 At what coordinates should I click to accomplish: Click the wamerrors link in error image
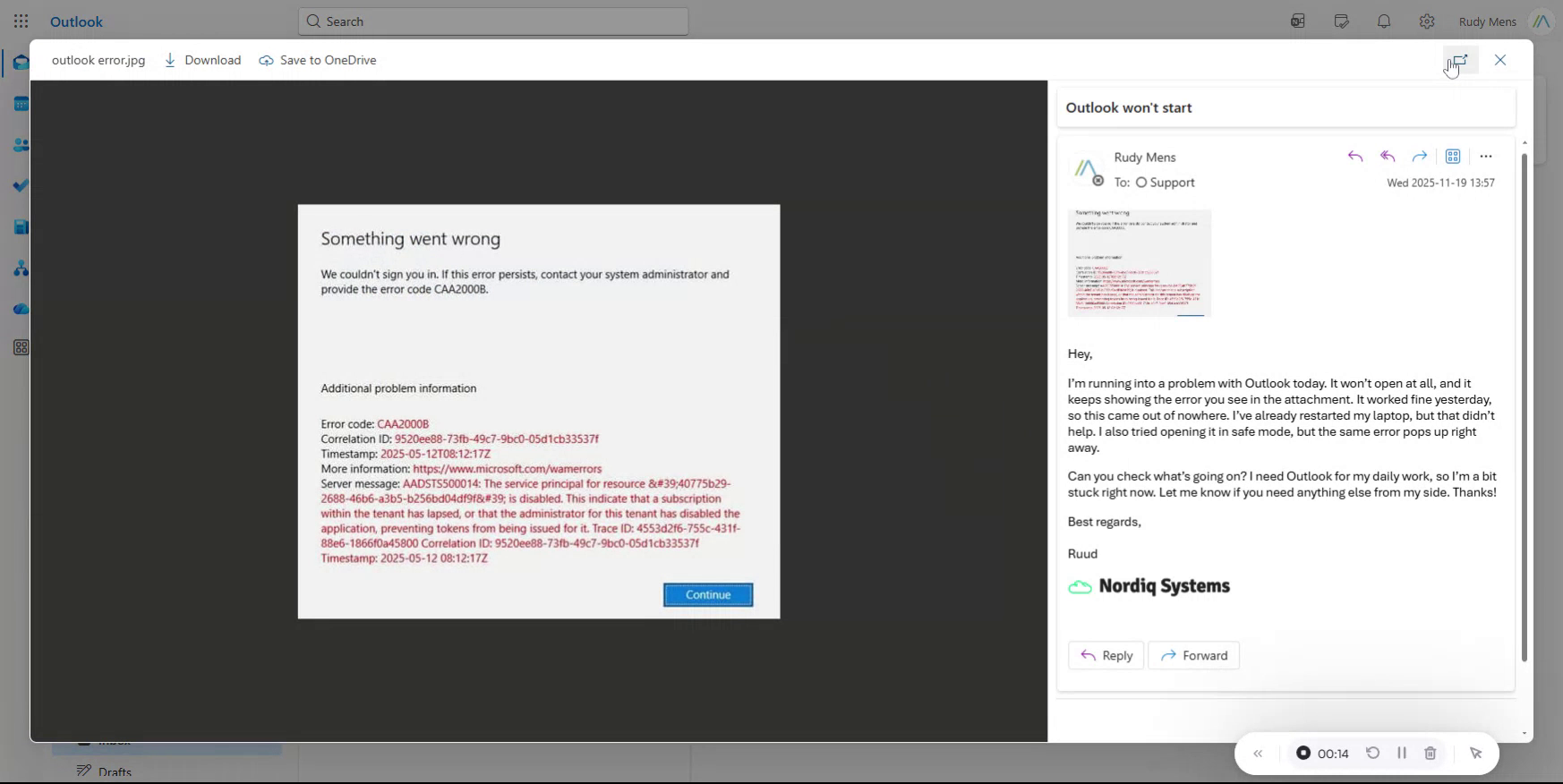(x=508, y=469)
